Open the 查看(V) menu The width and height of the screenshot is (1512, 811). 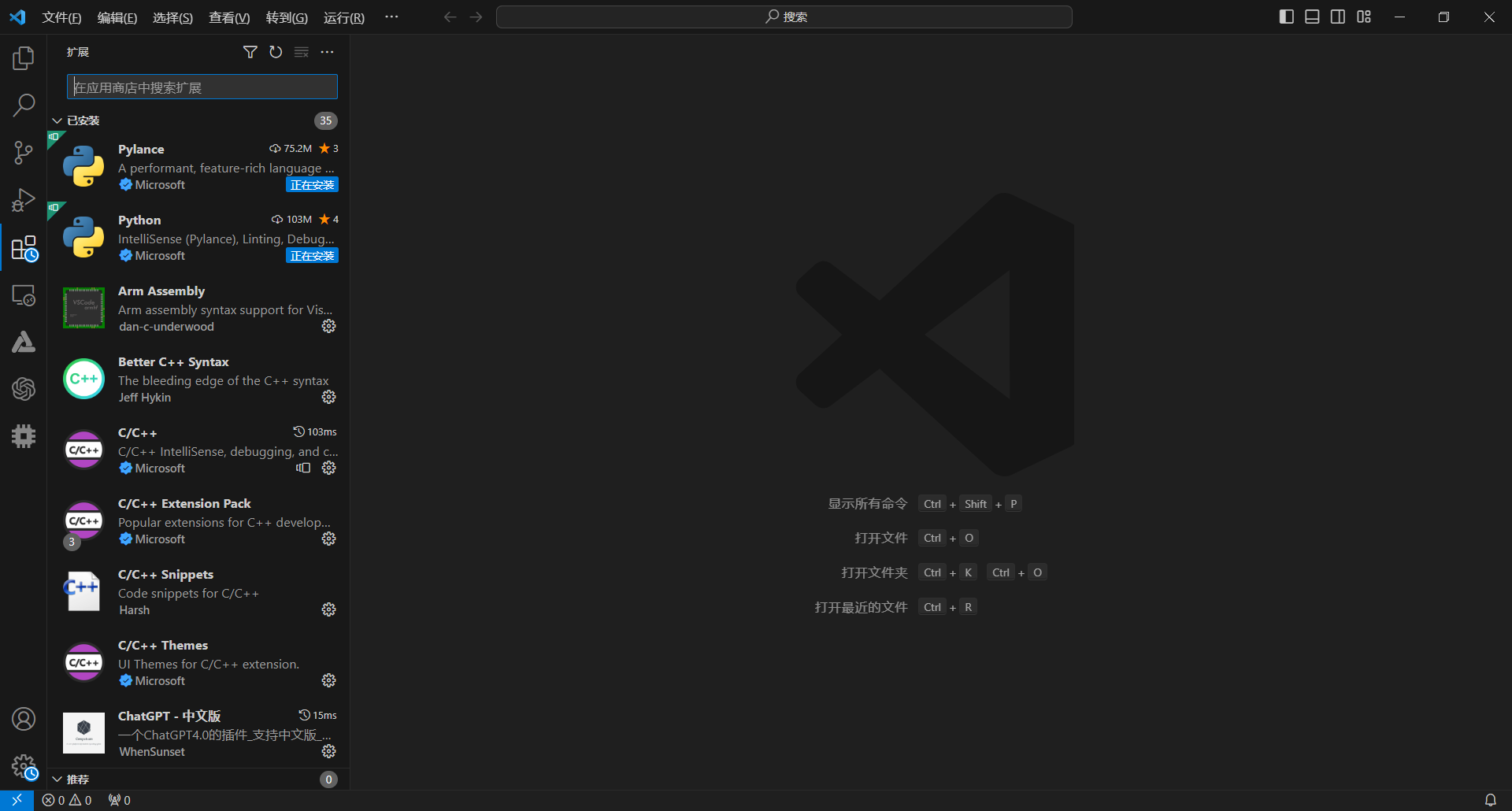[x=229, y=17]
